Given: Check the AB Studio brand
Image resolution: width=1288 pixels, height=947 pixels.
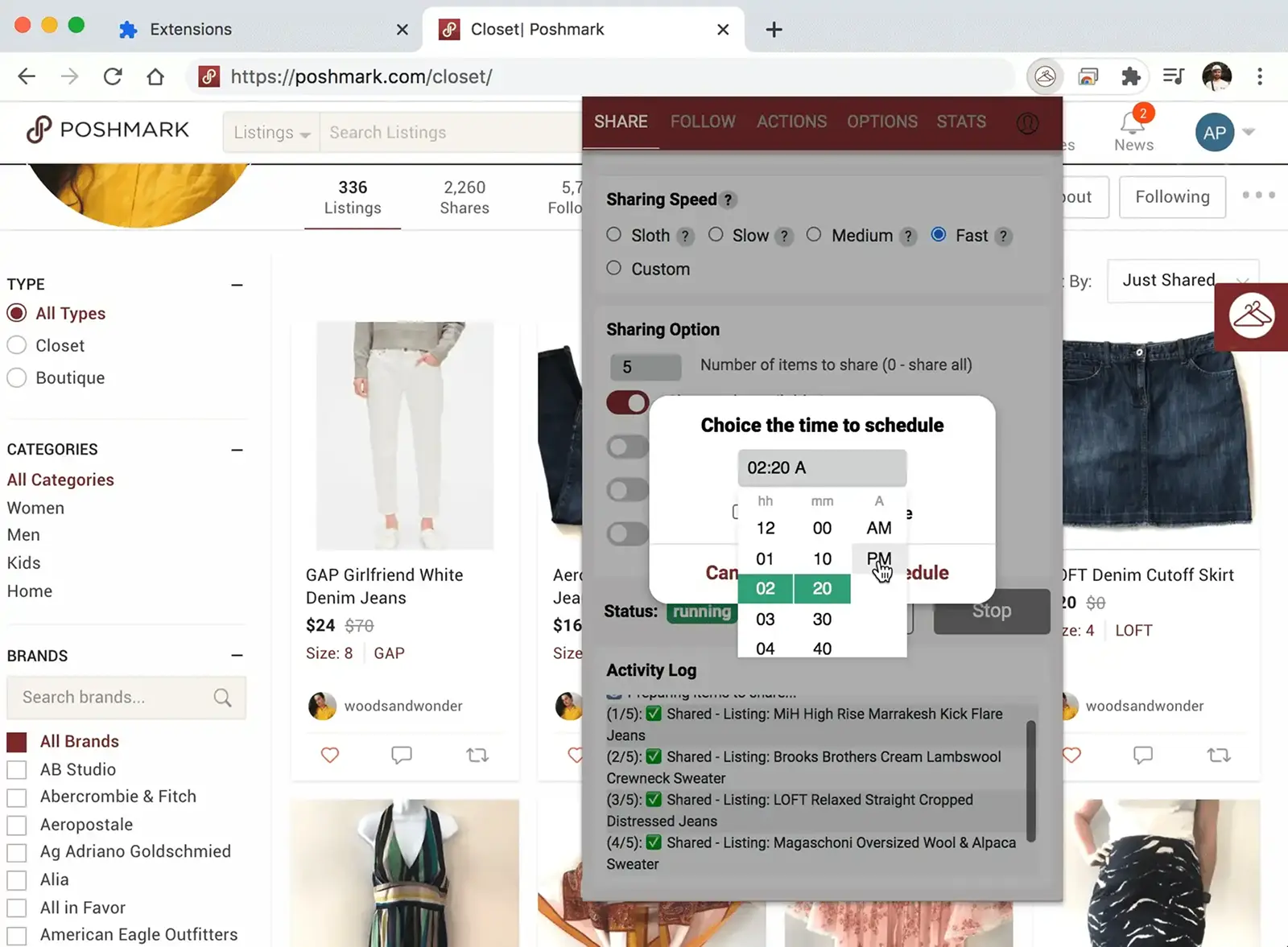Looking at the screenshot, I should (17, 770).
